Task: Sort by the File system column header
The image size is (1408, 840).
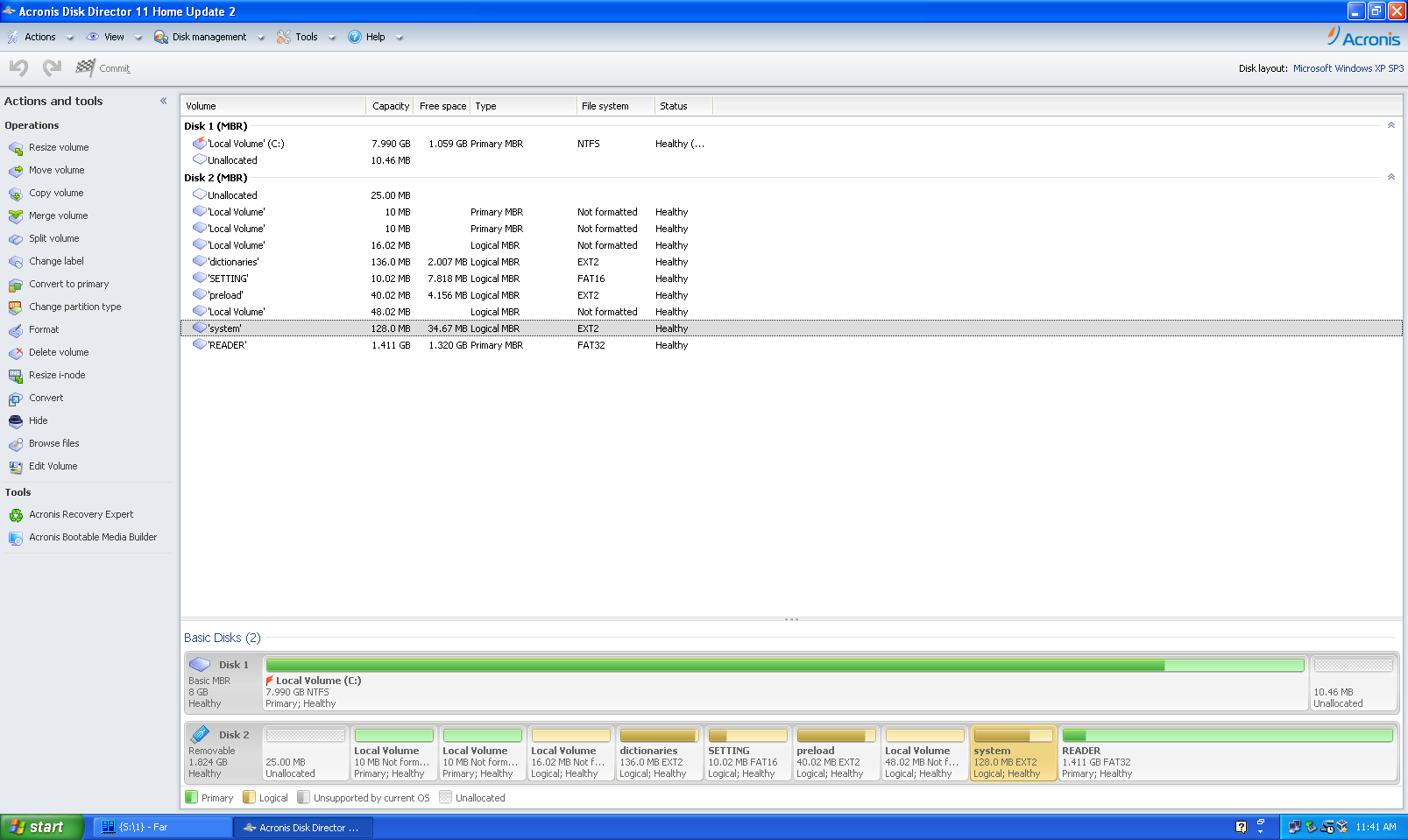Action: click(x=616, y=106)
